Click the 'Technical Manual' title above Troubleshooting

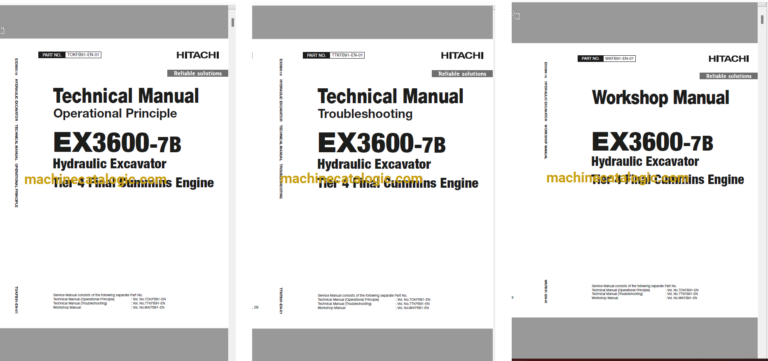[390, 96]
